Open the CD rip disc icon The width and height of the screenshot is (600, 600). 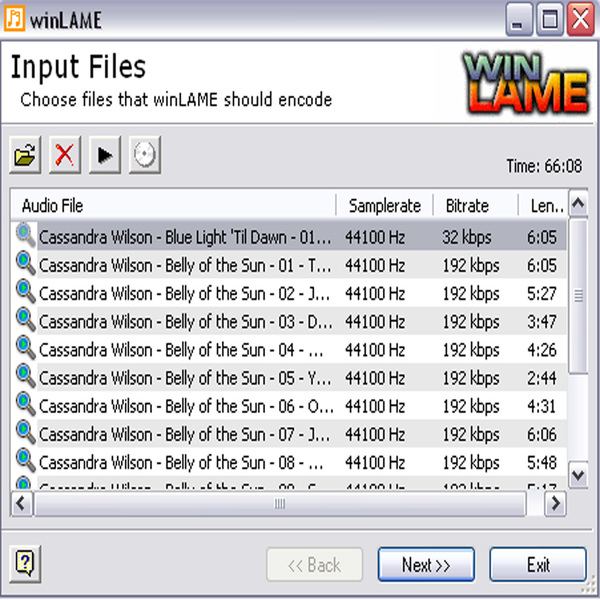[145, 155]
